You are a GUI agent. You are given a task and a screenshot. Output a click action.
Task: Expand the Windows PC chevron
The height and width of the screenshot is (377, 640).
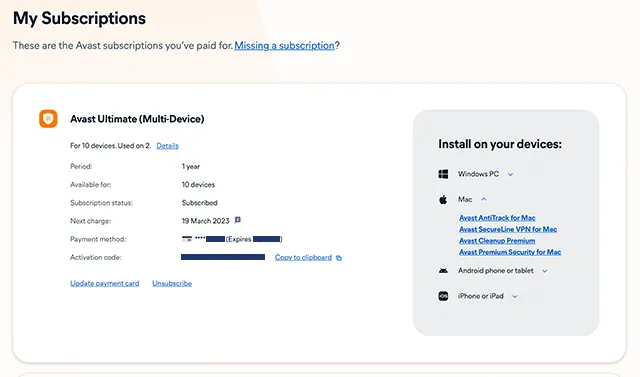point(510,175)
